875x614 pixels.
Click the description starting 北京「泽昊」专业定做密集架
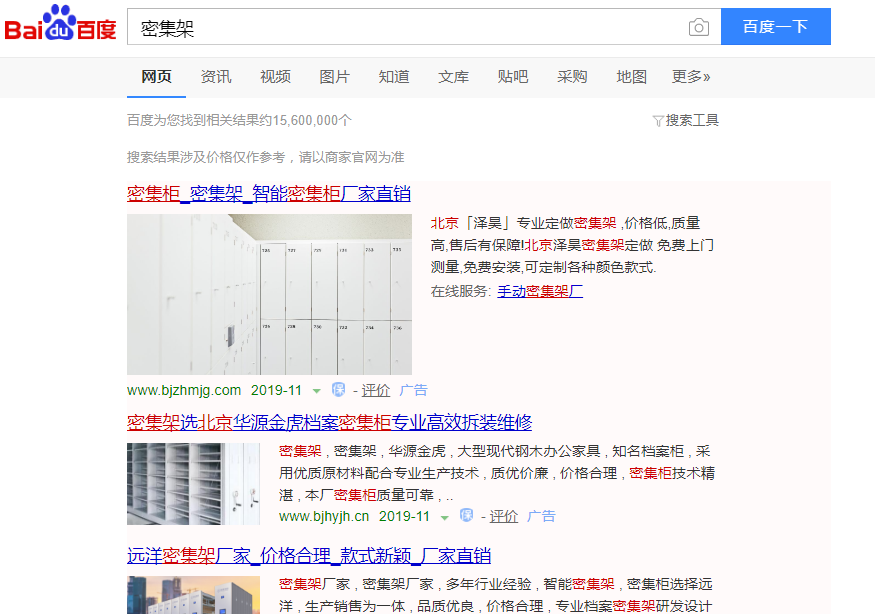[573, 245]
